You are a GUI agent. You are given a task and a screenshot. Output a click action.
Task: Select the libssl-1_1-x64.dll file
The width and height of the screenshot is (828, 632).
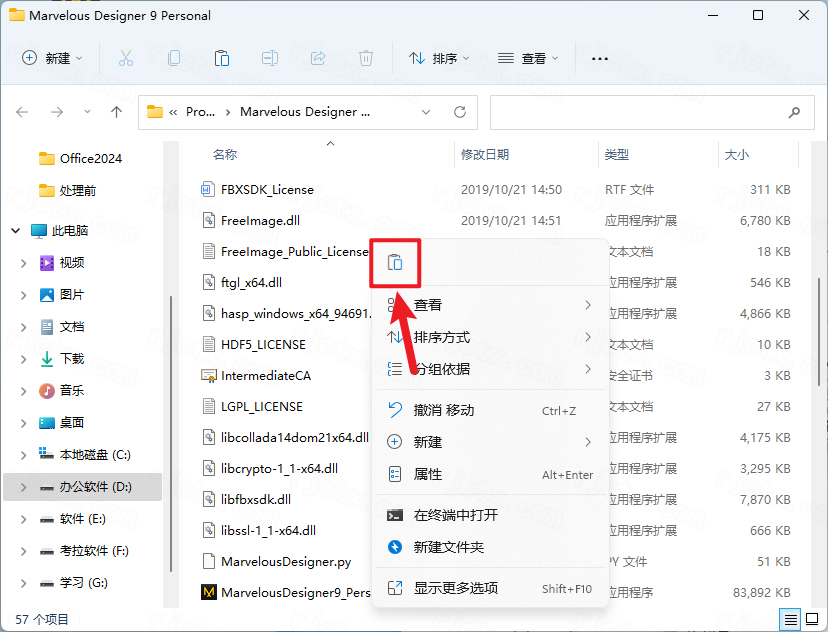coord(259,531)
